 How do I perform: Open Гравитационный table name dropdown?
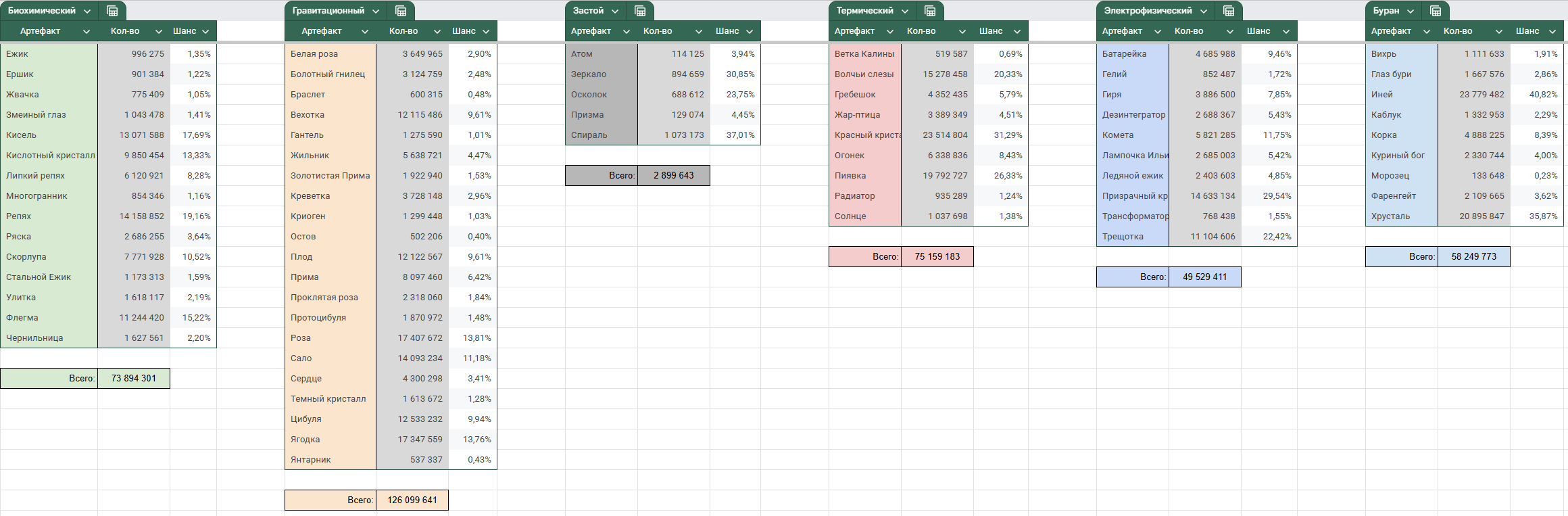(x=376, y=11)
